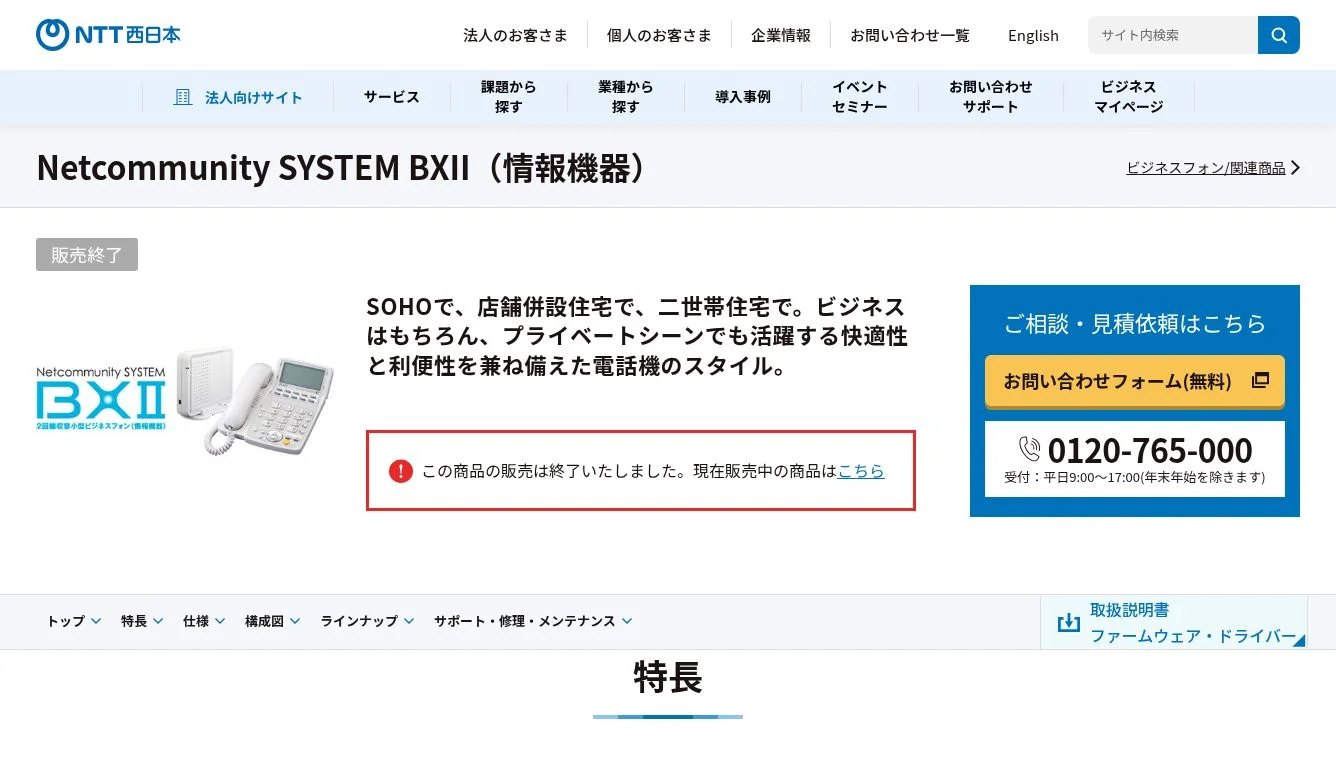Expand the ラインナップ anchor dropdown
Screen dimensions: 1336x768
pyautogui.click(x=367, y=621)
